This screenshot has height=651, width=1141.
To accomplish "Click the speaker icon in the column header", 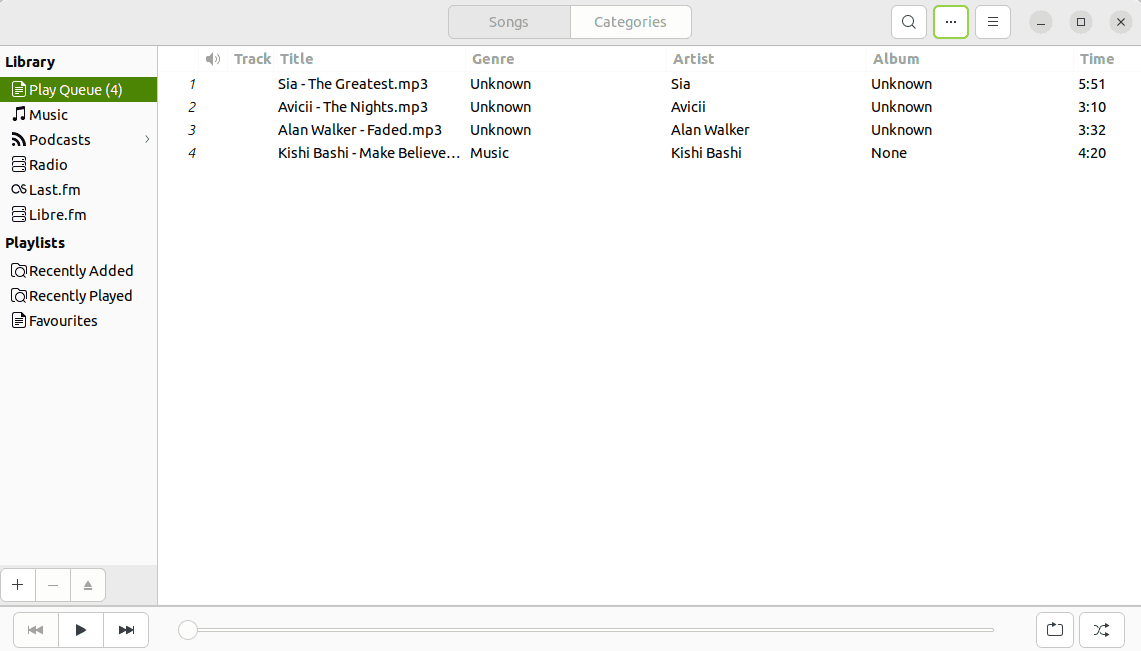I will (x=212, y=59).
